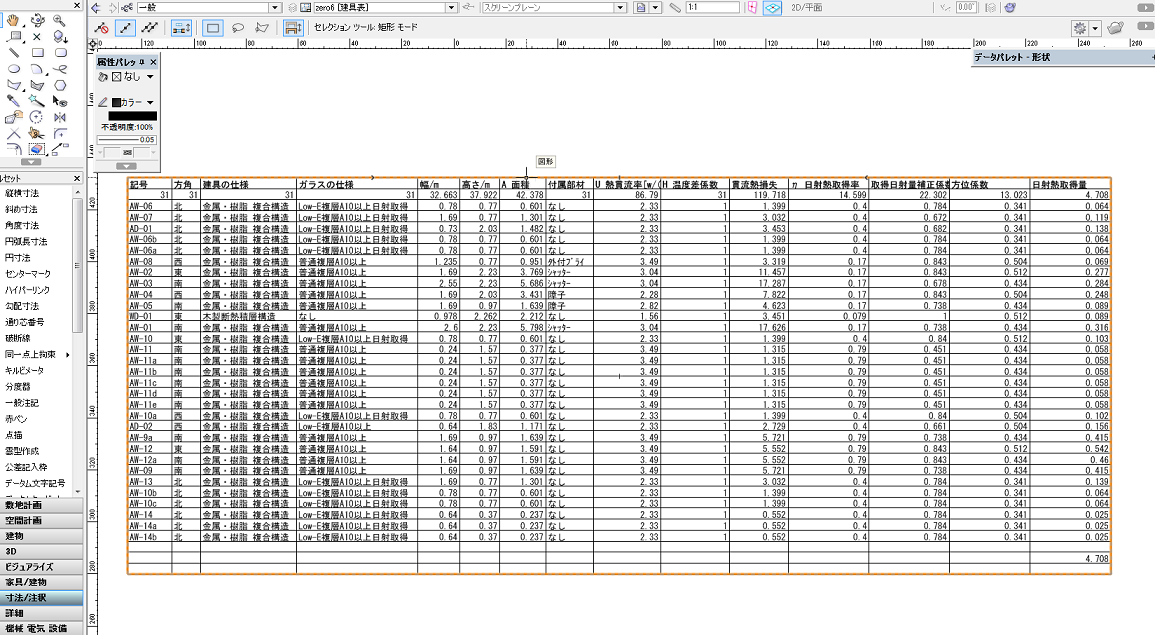This screenshot has width=1155, height=635.
Task: Select the Zoom magnifier tool
Action: (x=60, y=20)
